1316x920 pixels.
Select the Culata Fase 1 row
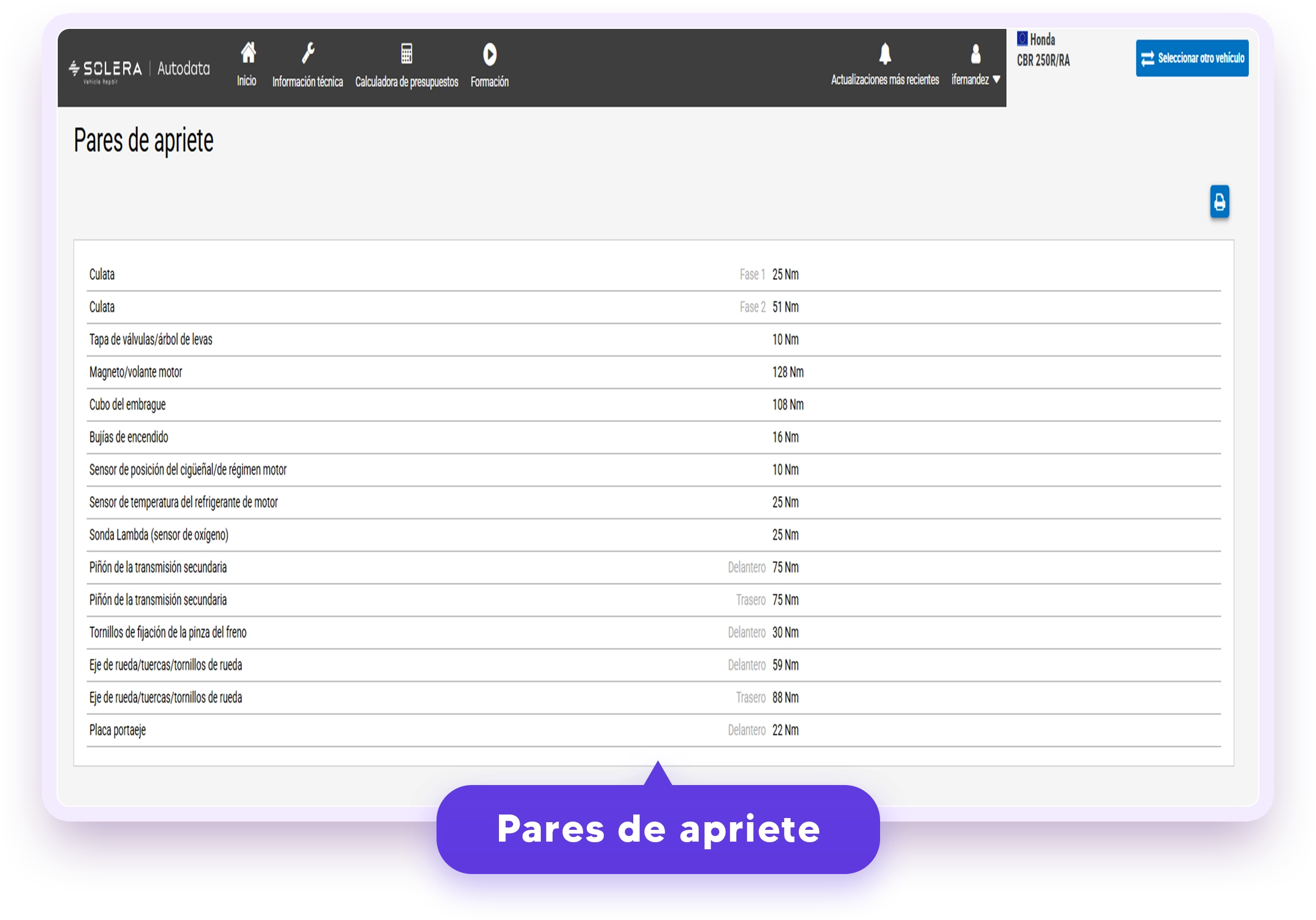[x=653, y=275]
